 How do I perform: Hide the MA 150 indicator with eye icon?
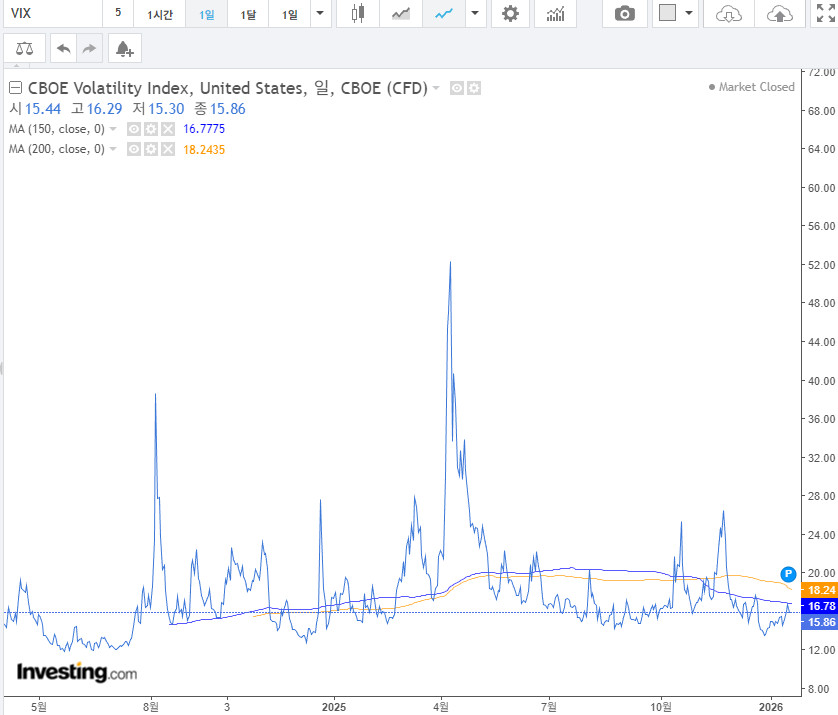pos(134,129)
